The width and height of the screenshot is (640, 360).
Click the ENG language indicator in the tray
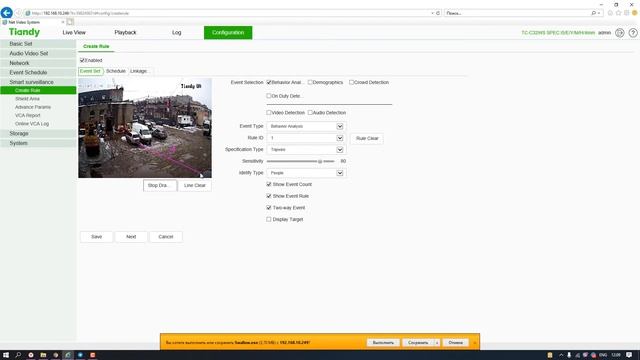603,355
